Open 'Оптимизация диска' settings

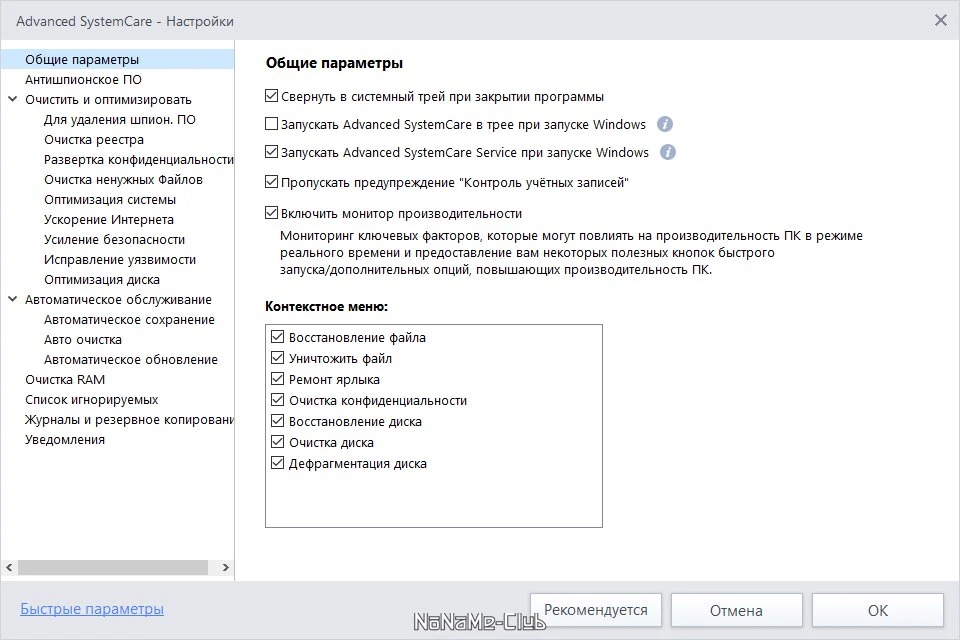[x=102, y=280]
